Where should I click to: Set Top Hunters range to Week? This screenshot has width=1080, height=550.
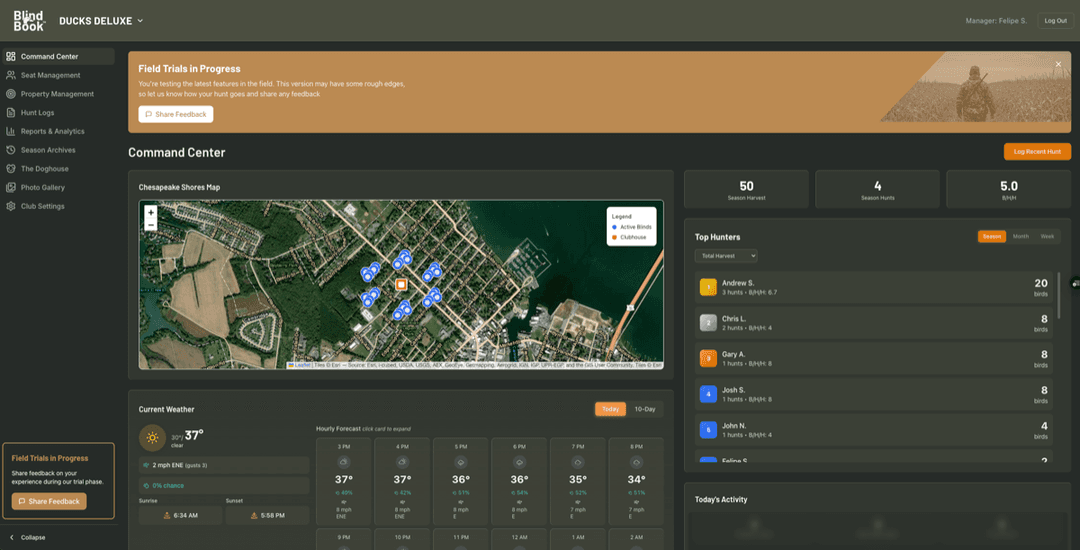1047,236
